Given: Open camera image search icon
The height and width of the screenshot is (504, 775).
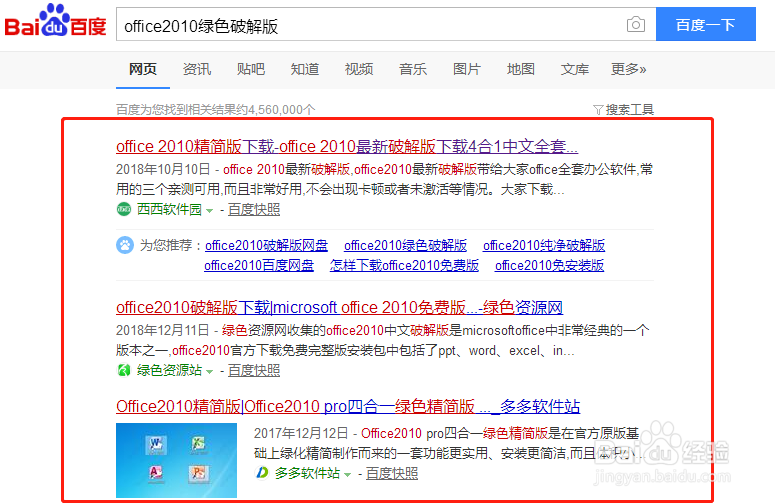Looking at the screenshot, I should click(x=636, y=24).
